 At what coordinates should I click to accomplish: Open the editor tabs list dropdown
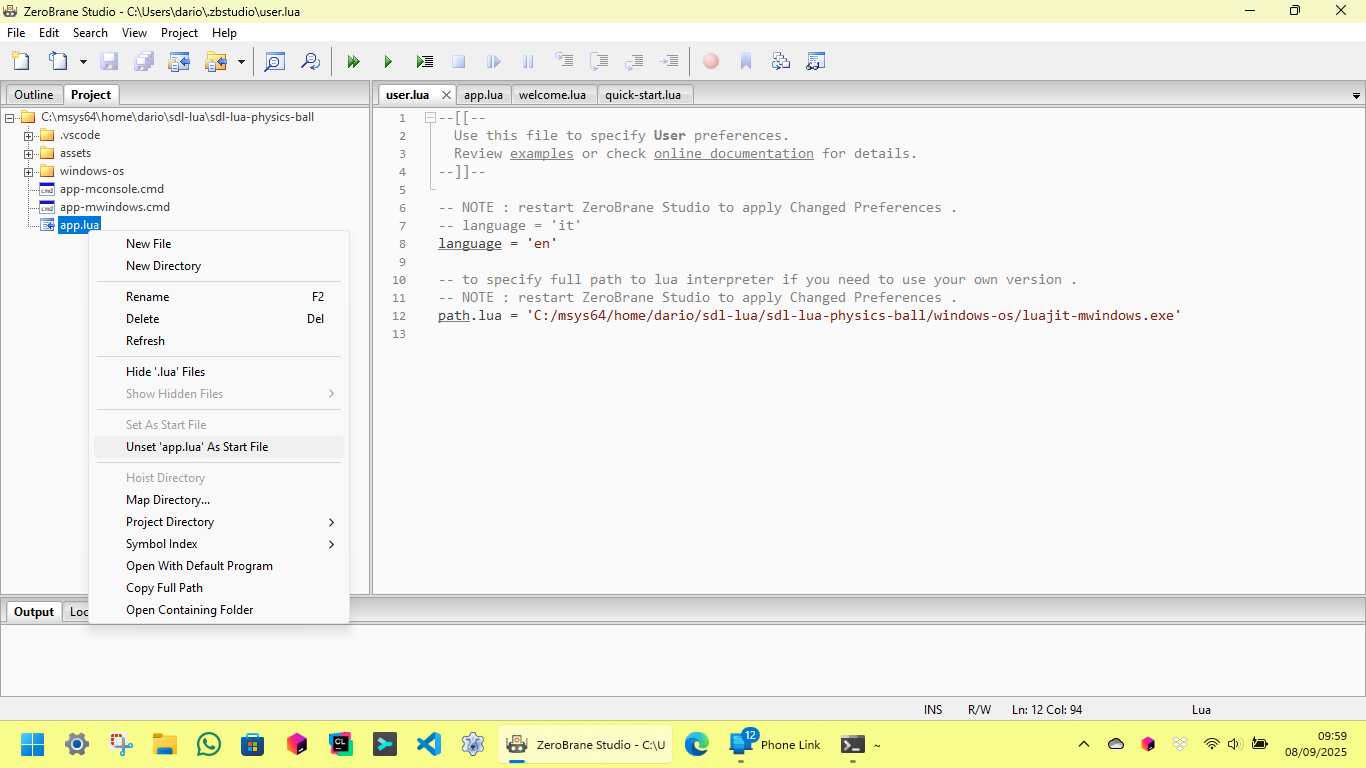[x=1357, y=96]
